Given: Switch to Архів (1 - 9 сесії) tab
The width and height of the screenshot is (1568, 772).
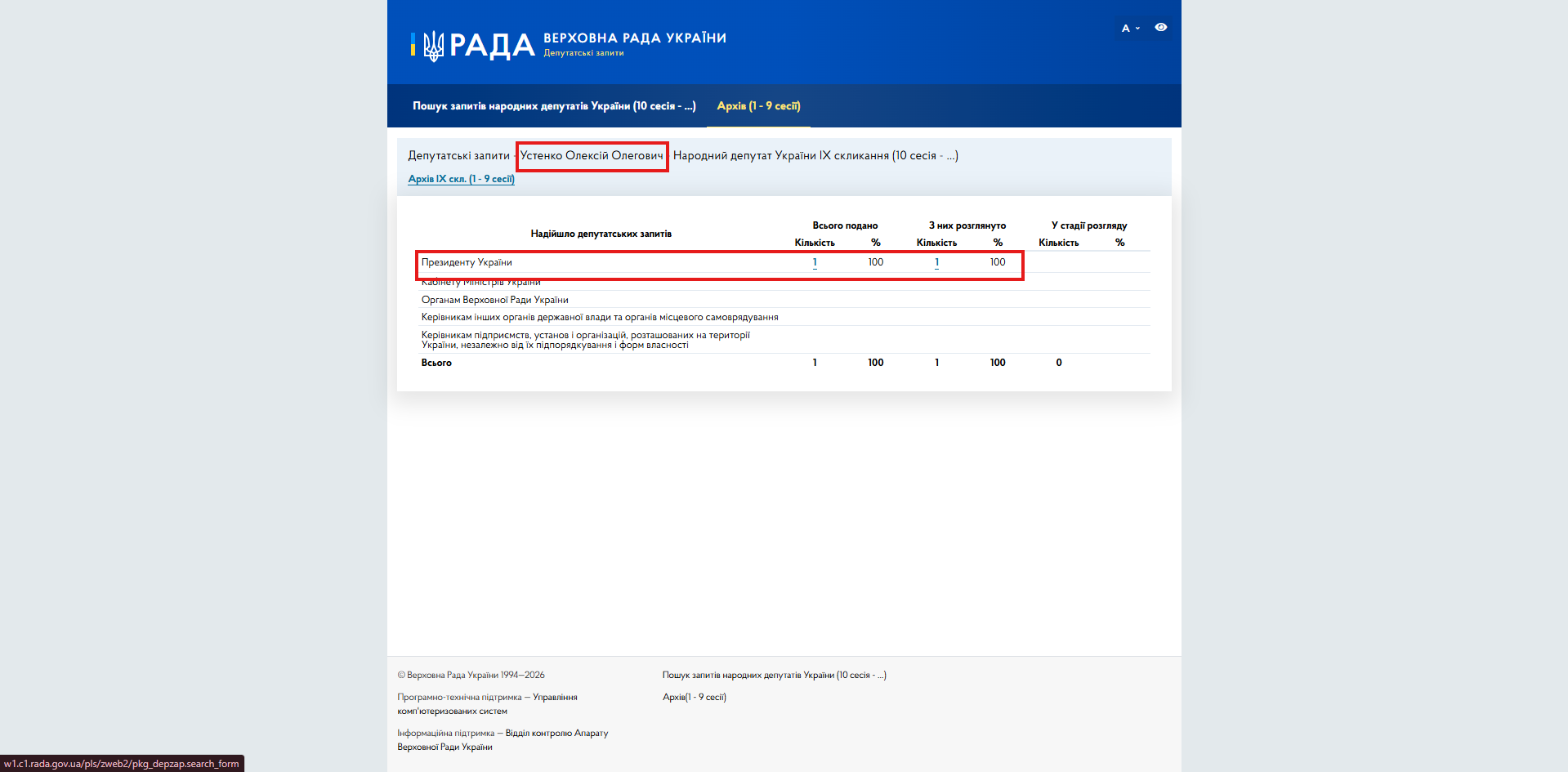Looking at the screenshot, I should point(758,106).
